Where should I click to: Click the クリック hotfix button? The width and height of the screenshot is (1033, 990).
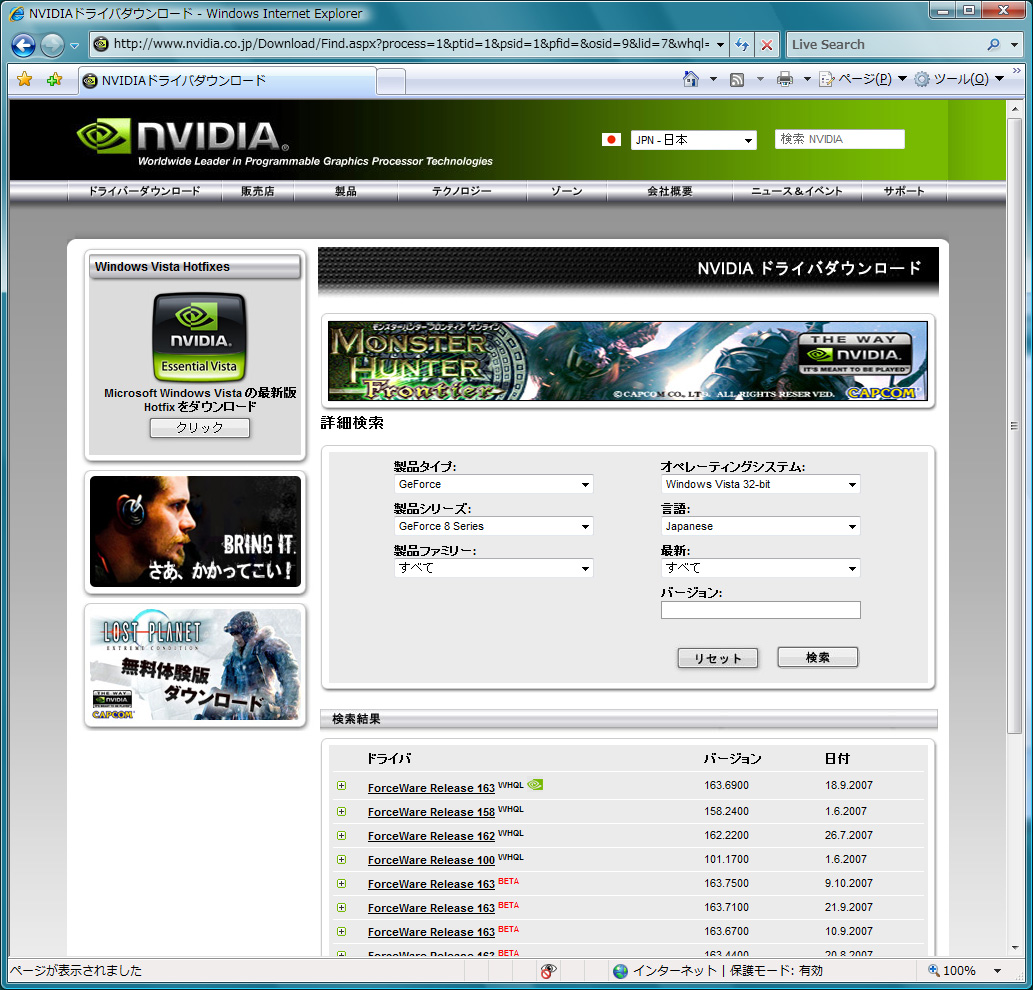click(200, 428)
